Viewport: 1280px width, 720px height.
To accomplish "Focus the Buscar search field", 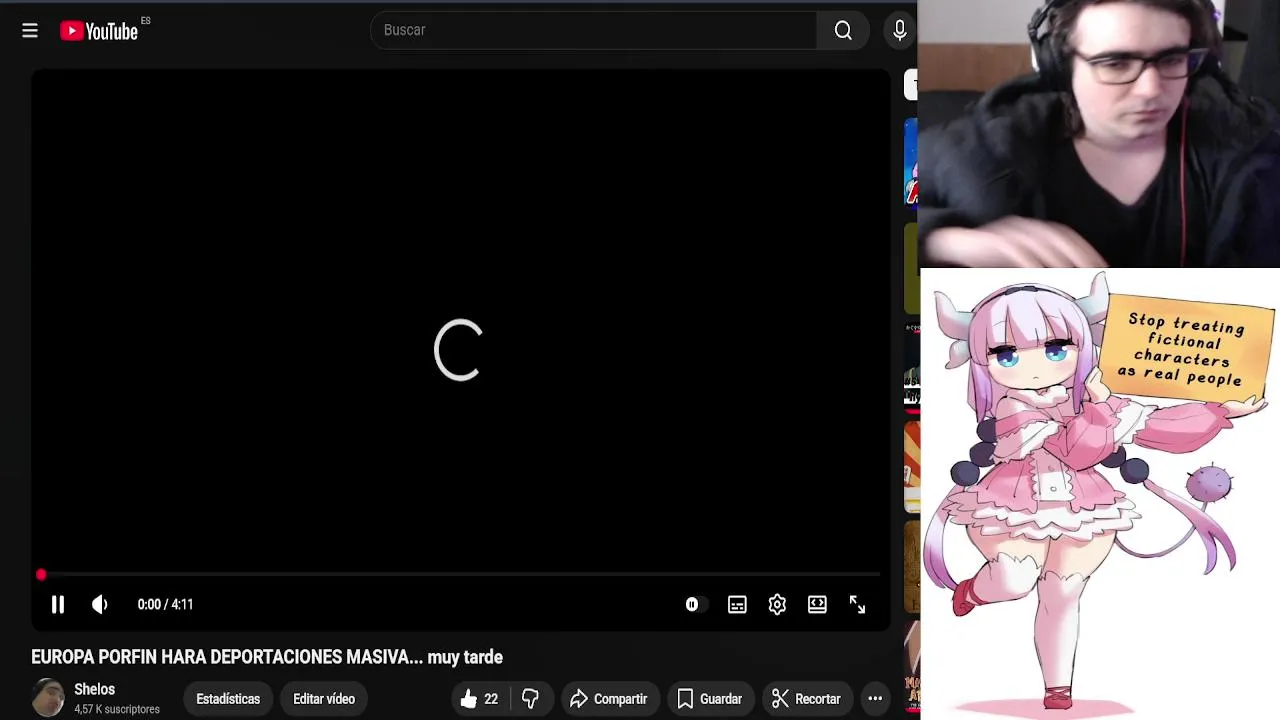I will click(x=594, y=30).
